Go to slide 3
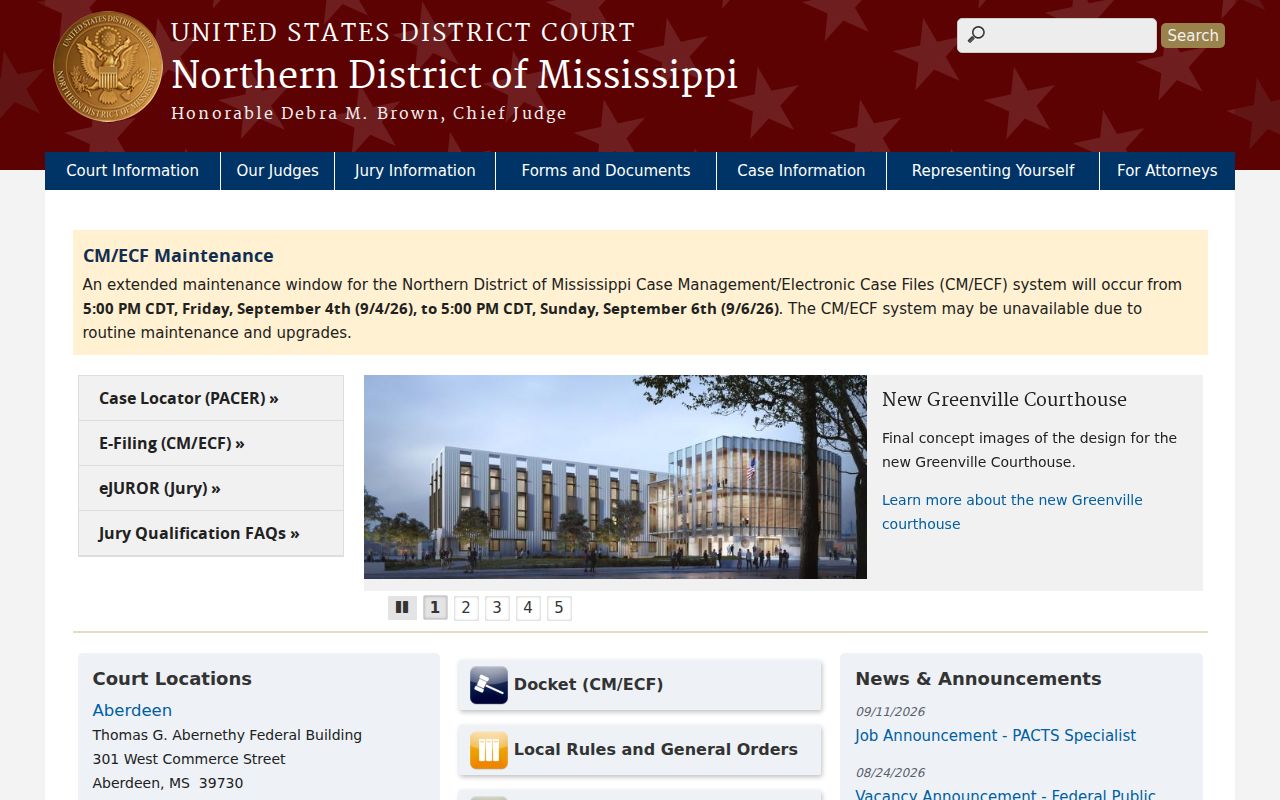The image size is (1280, 800). [x=497, y=607]
